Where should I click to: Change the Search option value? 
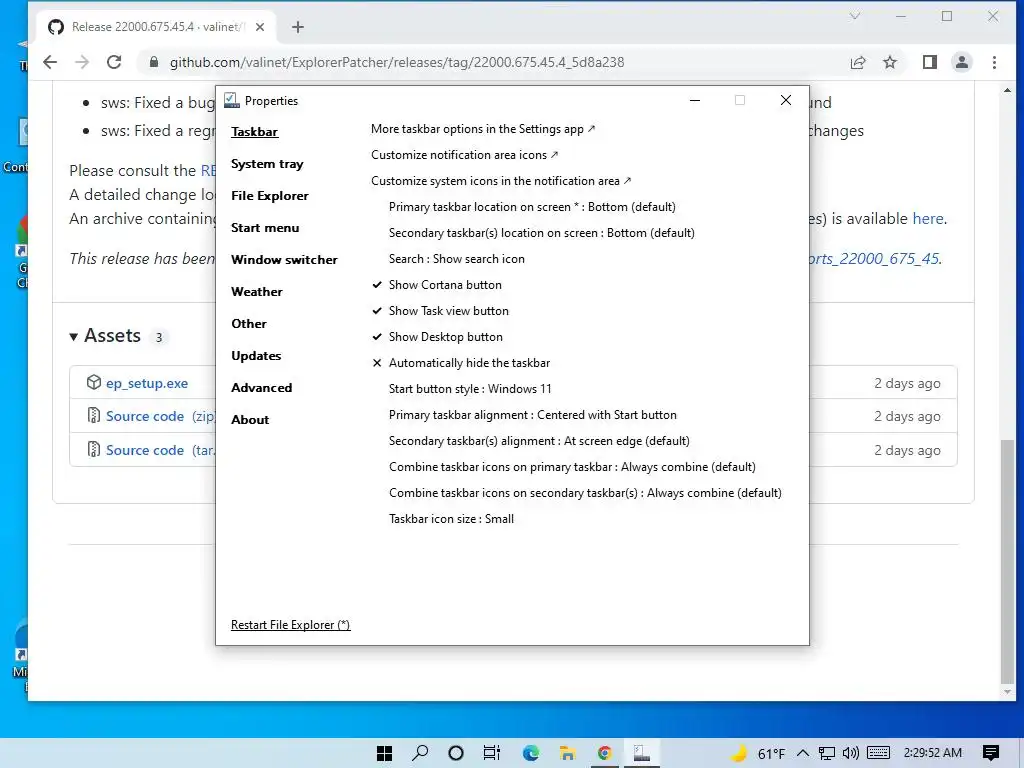[456, 259]
